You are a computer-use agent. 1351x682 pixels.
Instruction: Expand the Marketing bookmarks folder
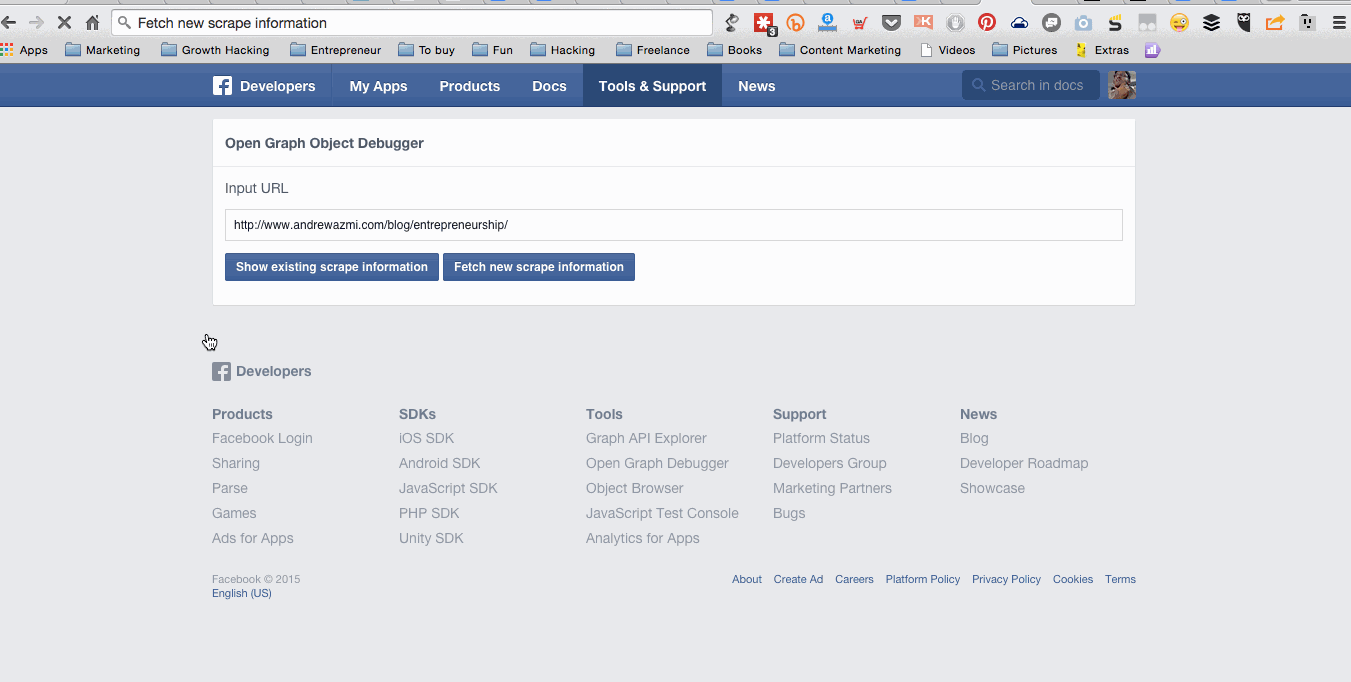(x=103, y=50)
